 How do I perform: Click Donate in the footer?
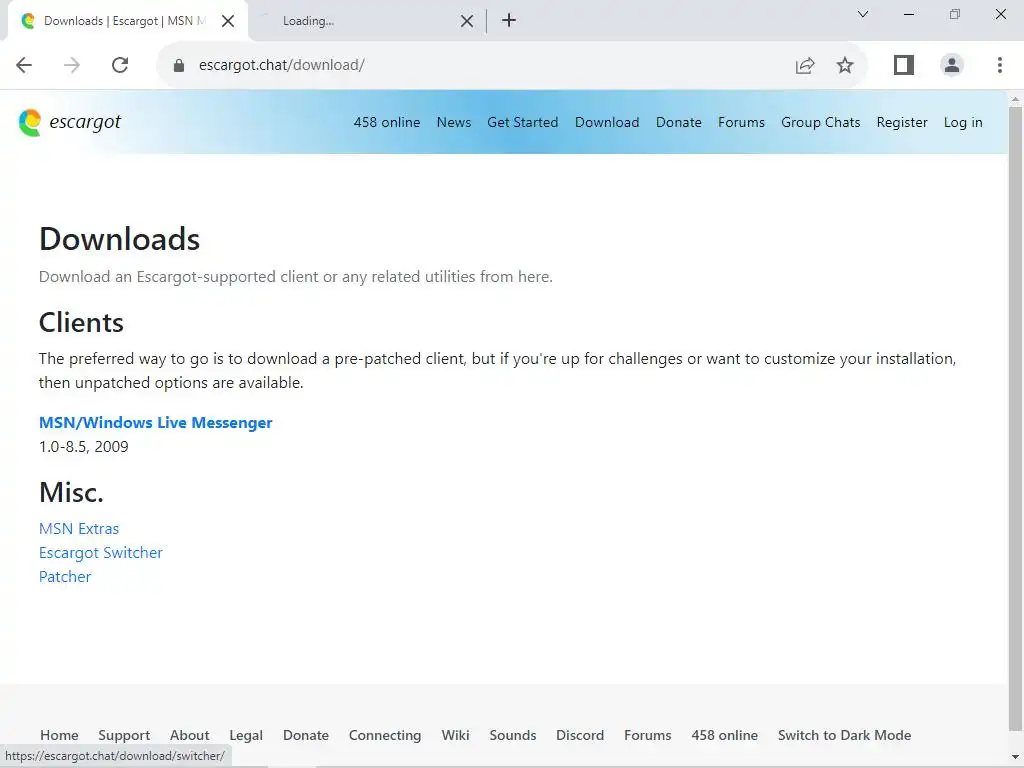click(306, 735)
